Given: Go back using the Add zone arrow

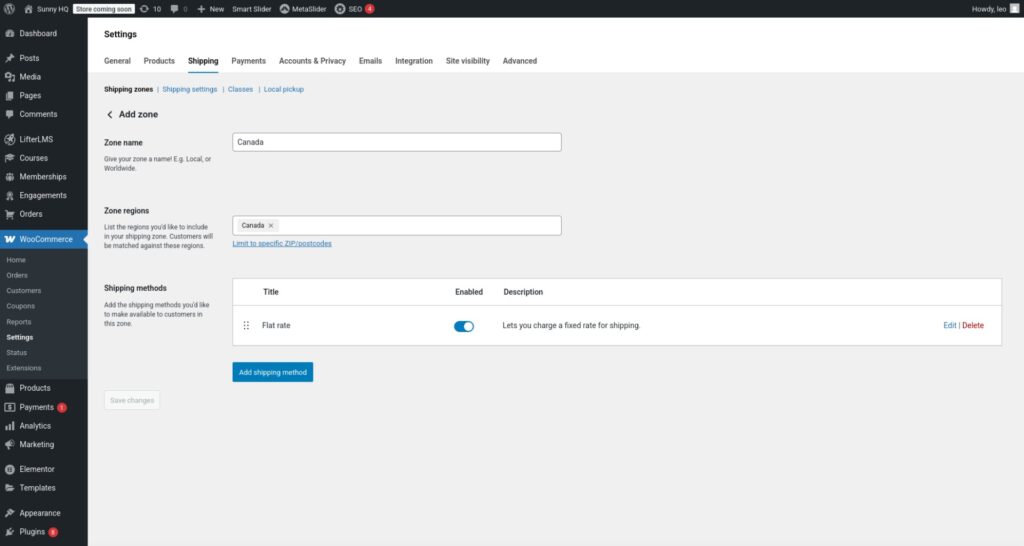Looking at the screenshot, I should tap(109, 115).
